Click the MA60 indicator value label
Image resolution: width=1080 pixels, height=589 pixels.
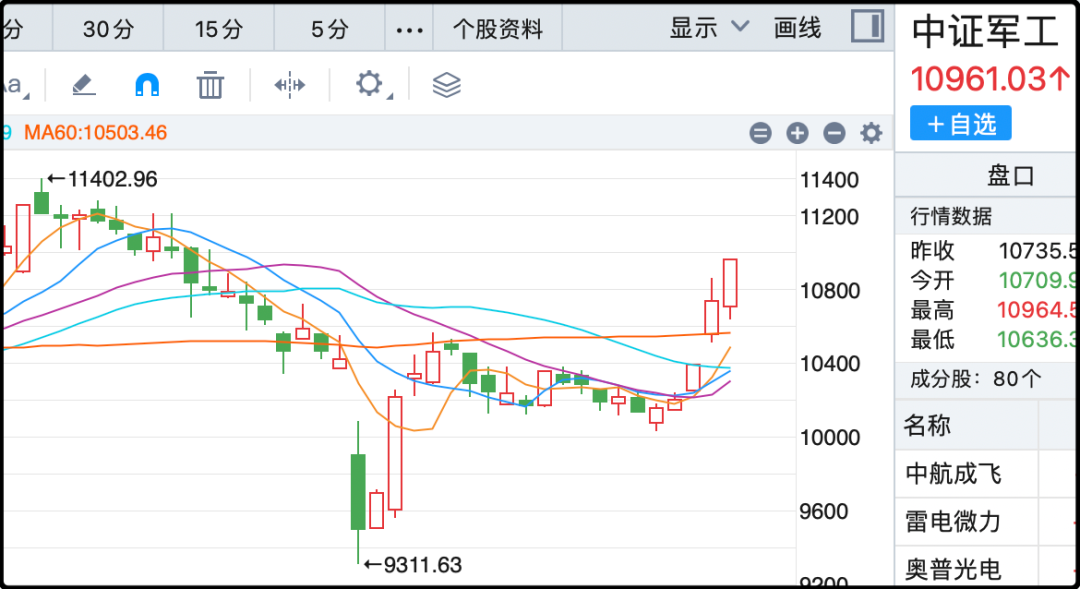[96, 133]
